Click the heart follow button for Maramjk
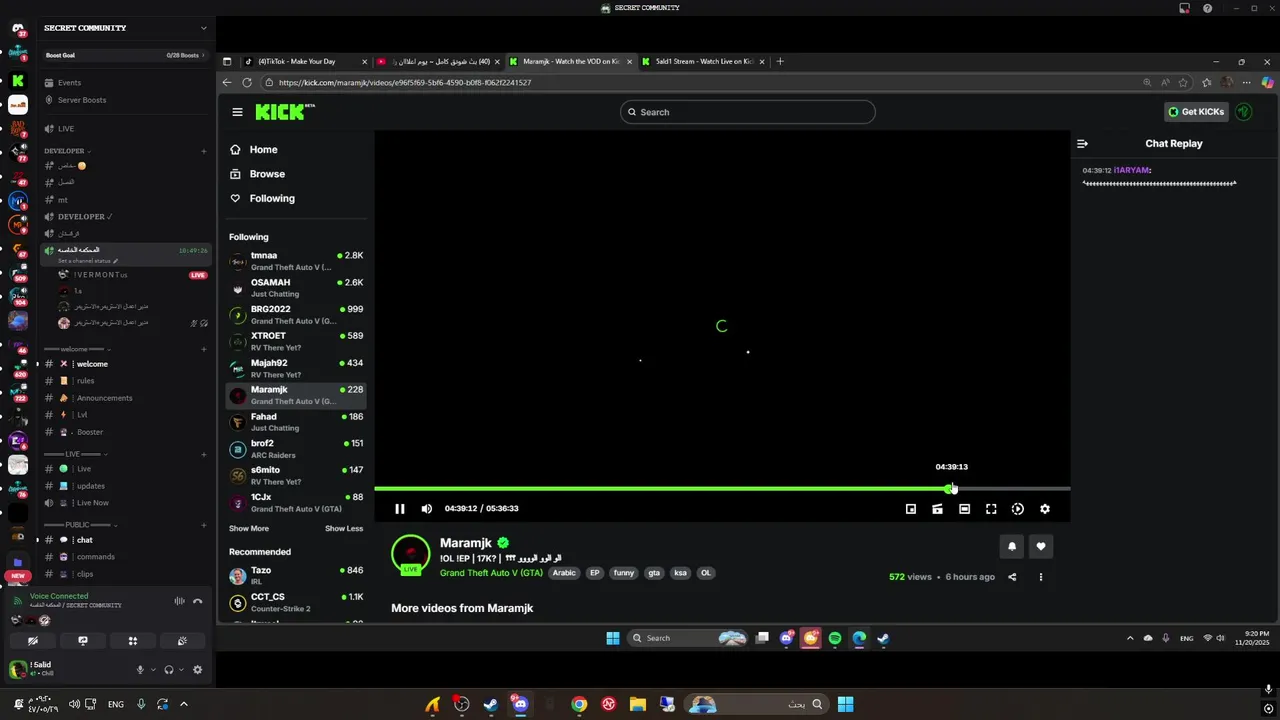Image resolution: width=1280 pixels, height=720 pixels. [x=1041, y=546]
